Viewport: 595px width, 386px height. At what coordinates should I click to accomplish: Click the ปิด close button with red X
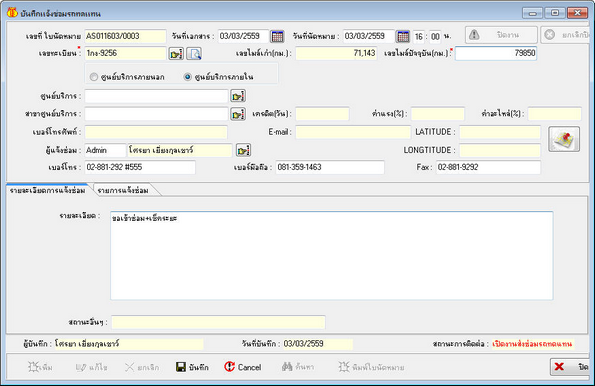(570, 367)
